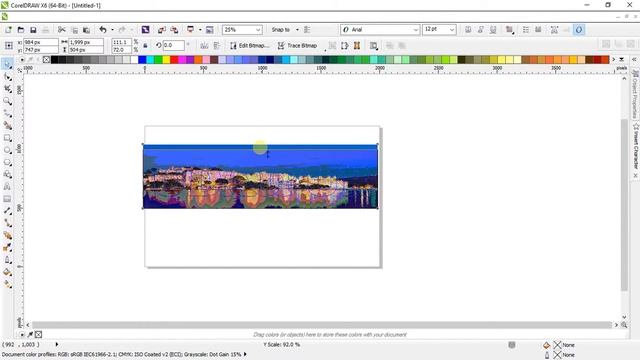Select the Freehand tool
Screen dimensions: 640x360
coord(7,113)
